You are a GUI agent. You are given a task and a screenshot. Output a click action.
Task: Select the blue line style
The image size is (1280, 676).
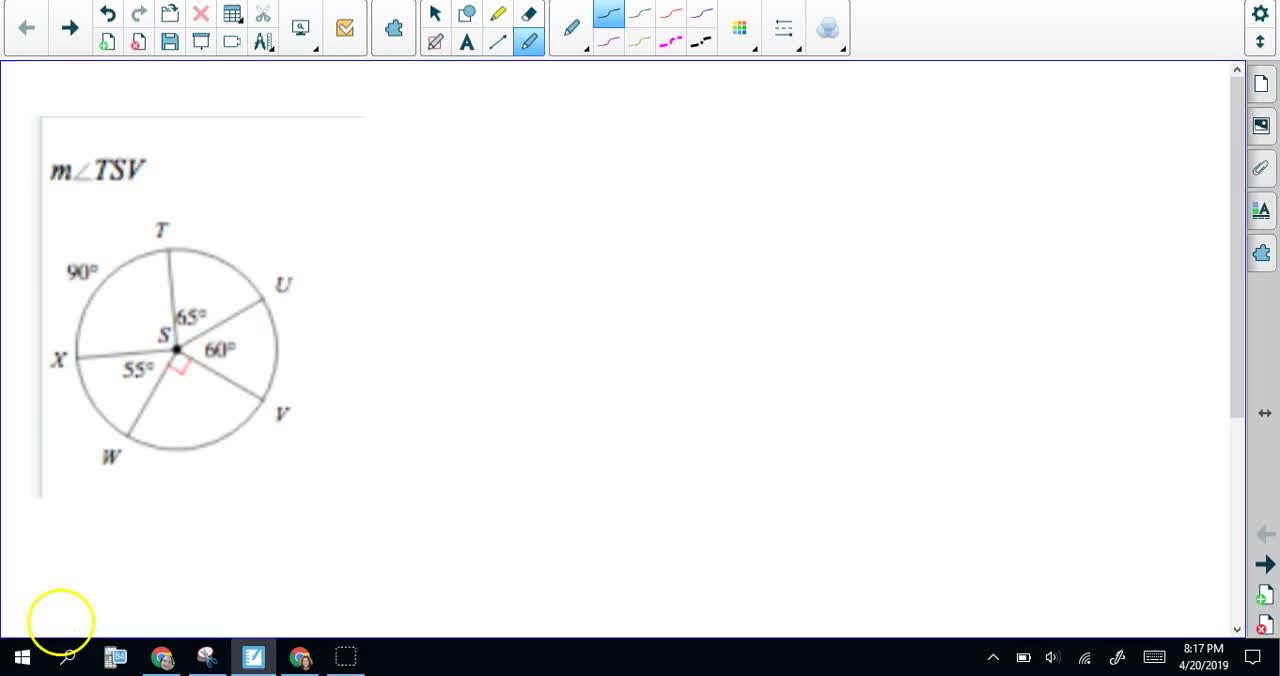[702, 14]
